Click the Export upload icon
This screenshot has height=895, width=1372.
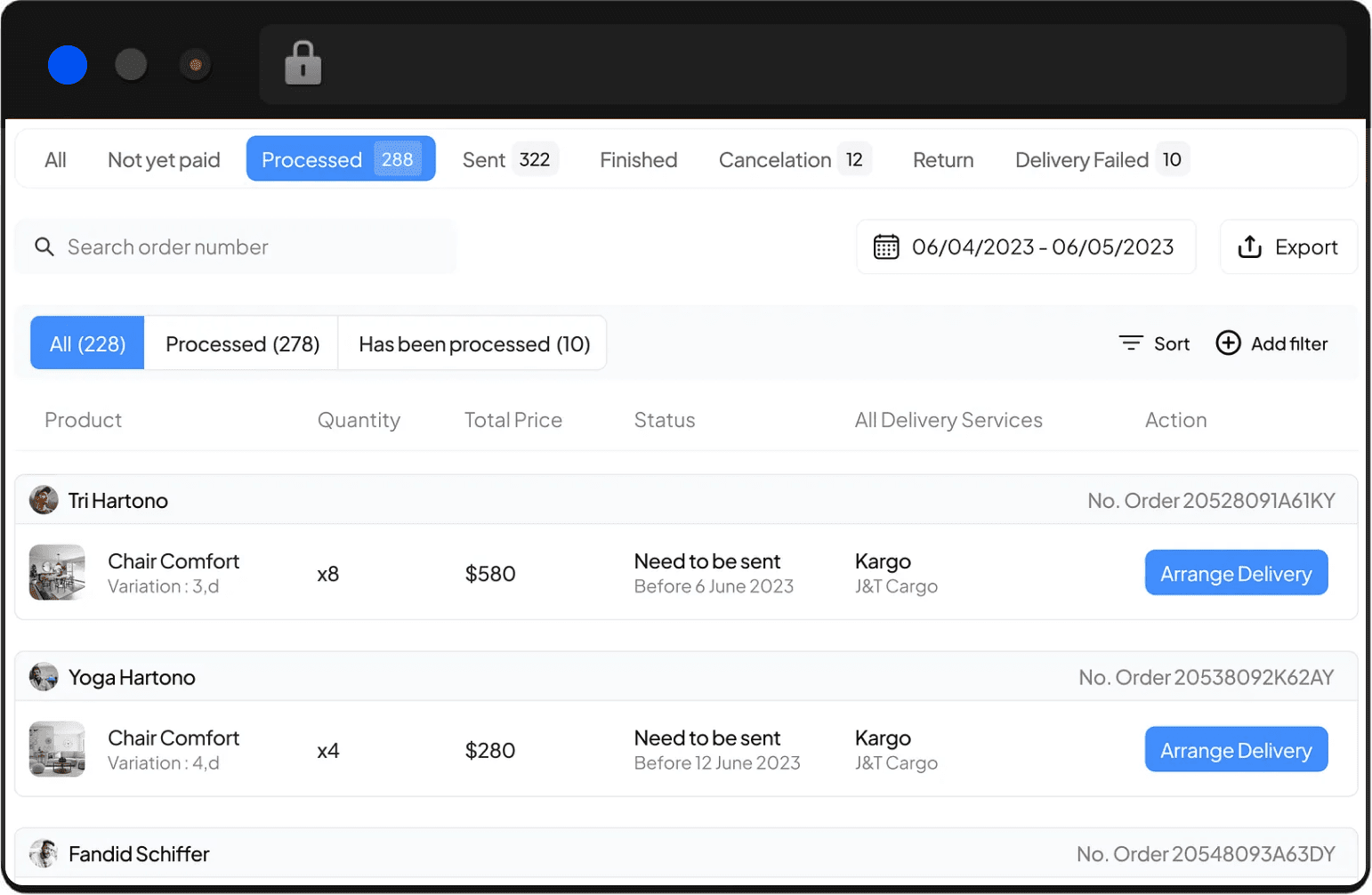point(1249,246)
